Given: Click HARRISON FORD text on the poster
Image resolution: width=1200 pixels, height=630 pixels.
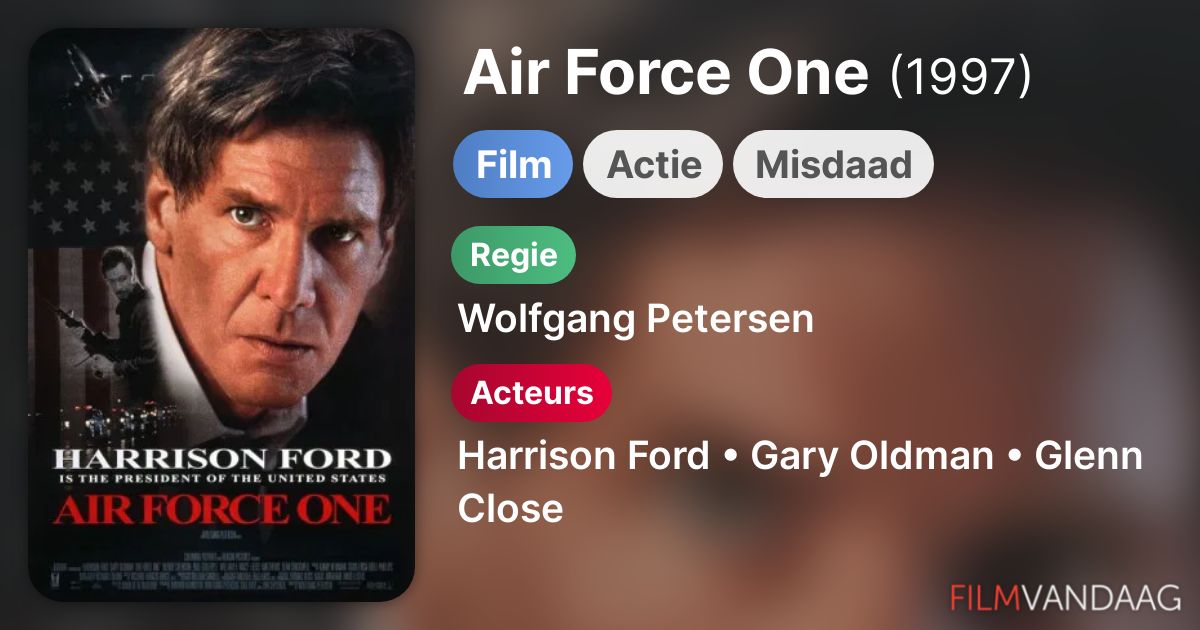Looking at the screenshot, I should (221, 459).
